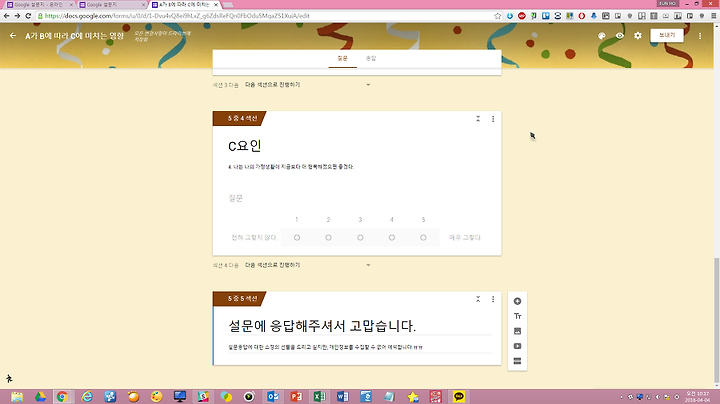The height and width of the screenshot is (404, 720).
Task: Select radio option 1 on the scale
Action: click(x=297, y=238)
